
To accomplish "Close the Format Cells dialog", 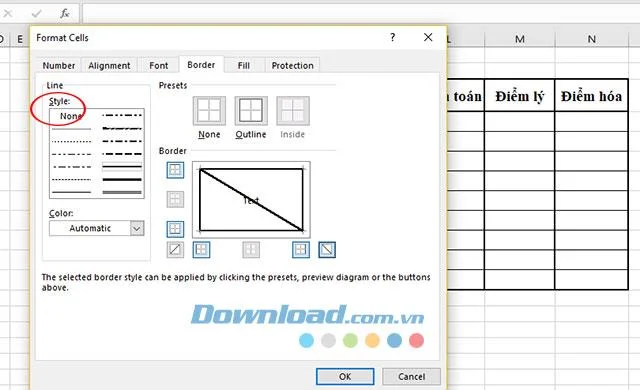I will (428, 38).
